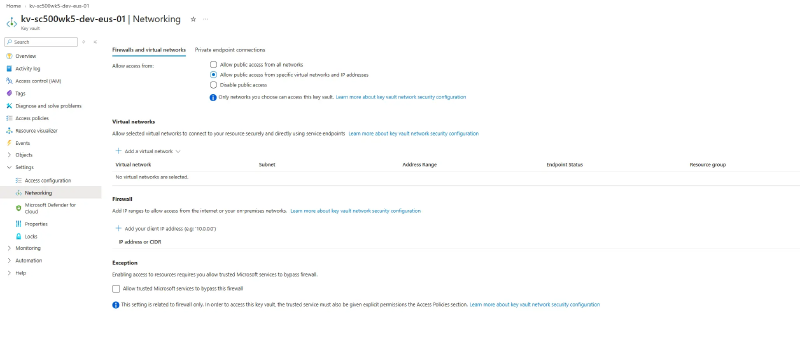800x361 pixels.
Task: Click the Microsoft Defender shield icon
Action: [19, 208]
